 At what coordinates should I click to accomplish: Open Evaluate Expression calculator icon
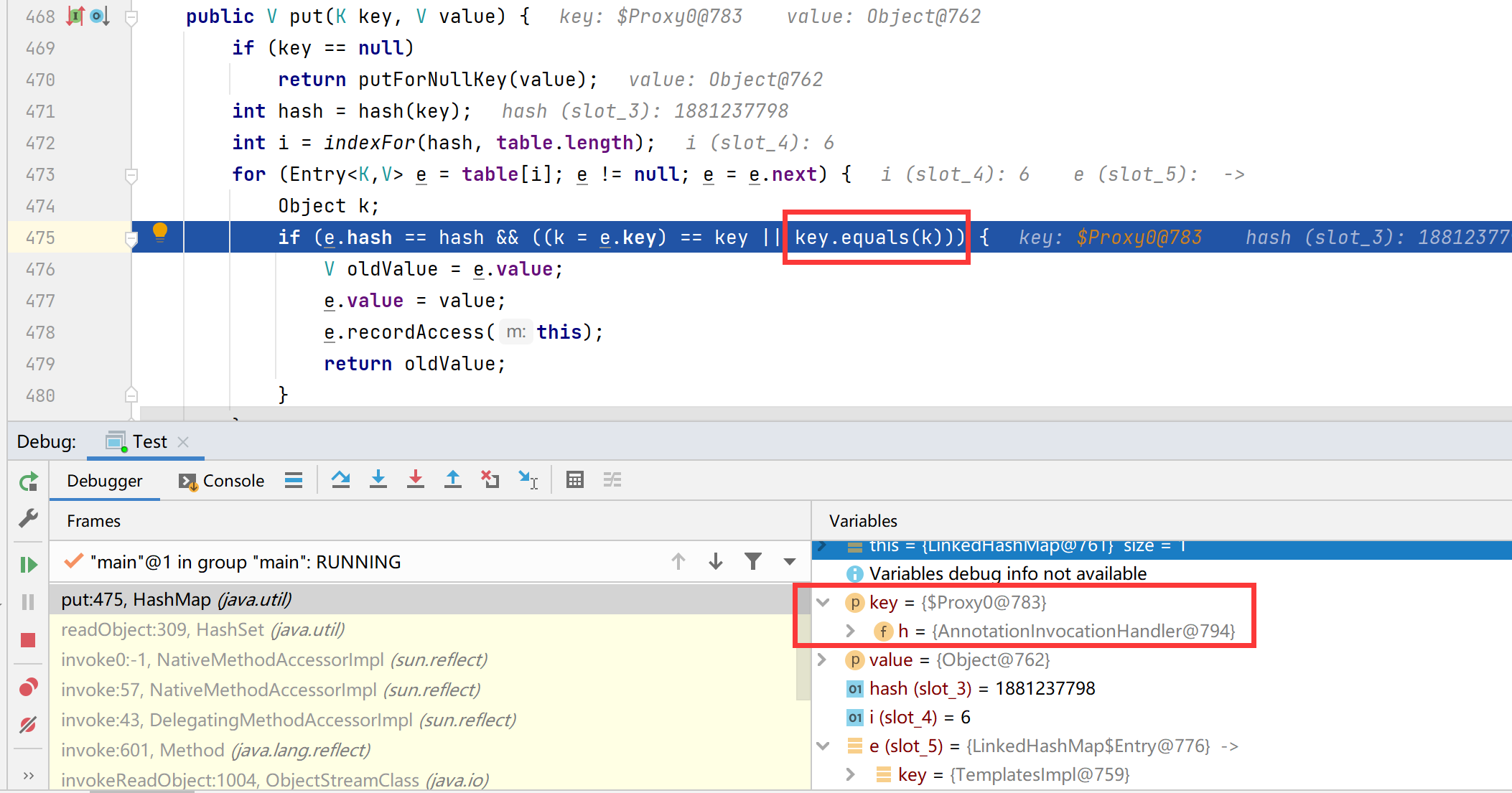tap(575, 479)
